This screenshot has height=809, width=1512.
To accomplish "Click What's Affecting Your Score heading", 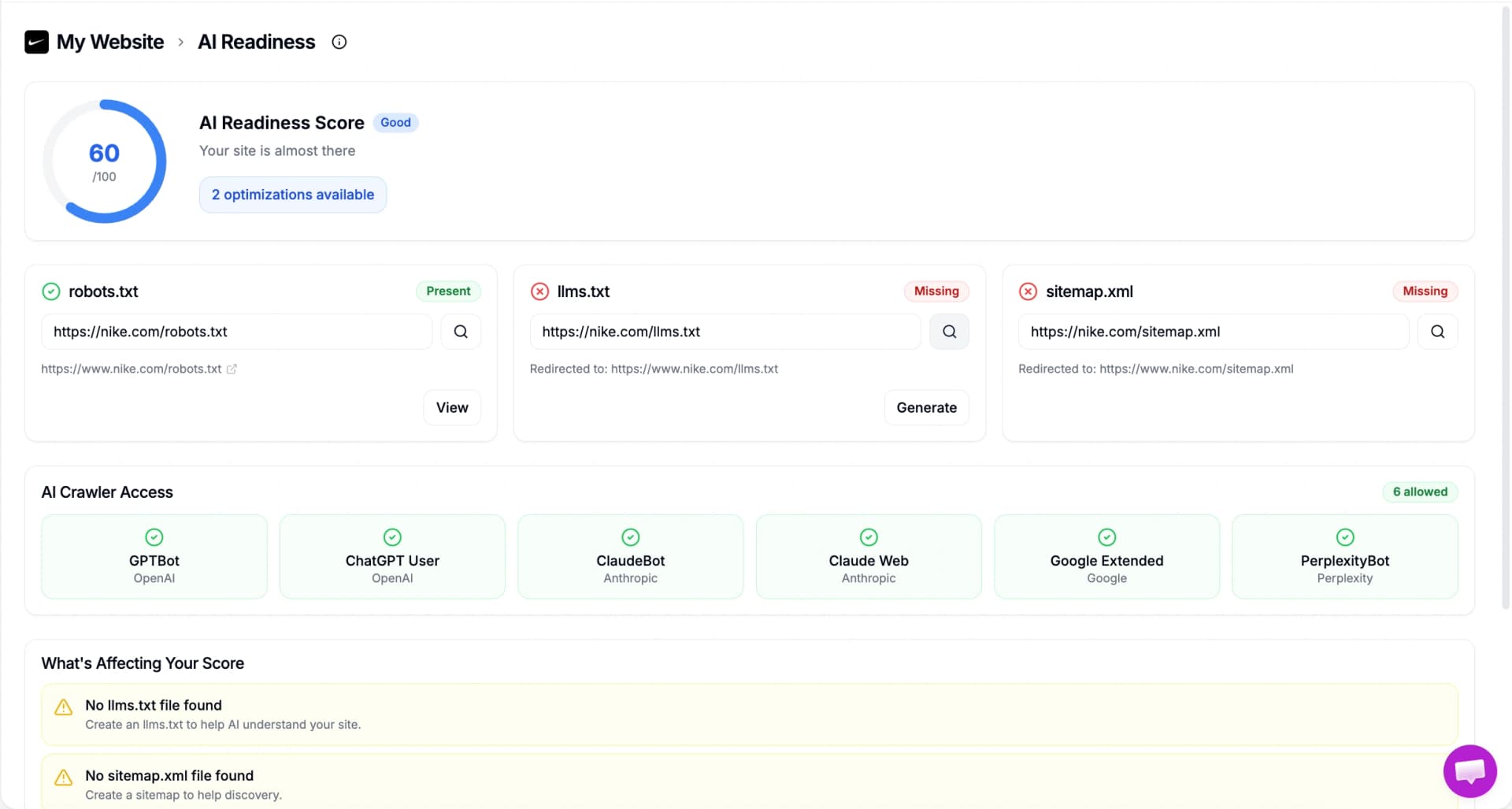I will (x=143, y=663).
